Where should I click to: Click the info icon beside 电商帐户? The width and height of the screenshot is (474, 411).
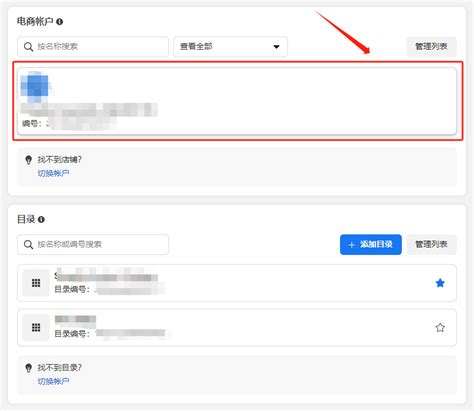tap(59, 22)
